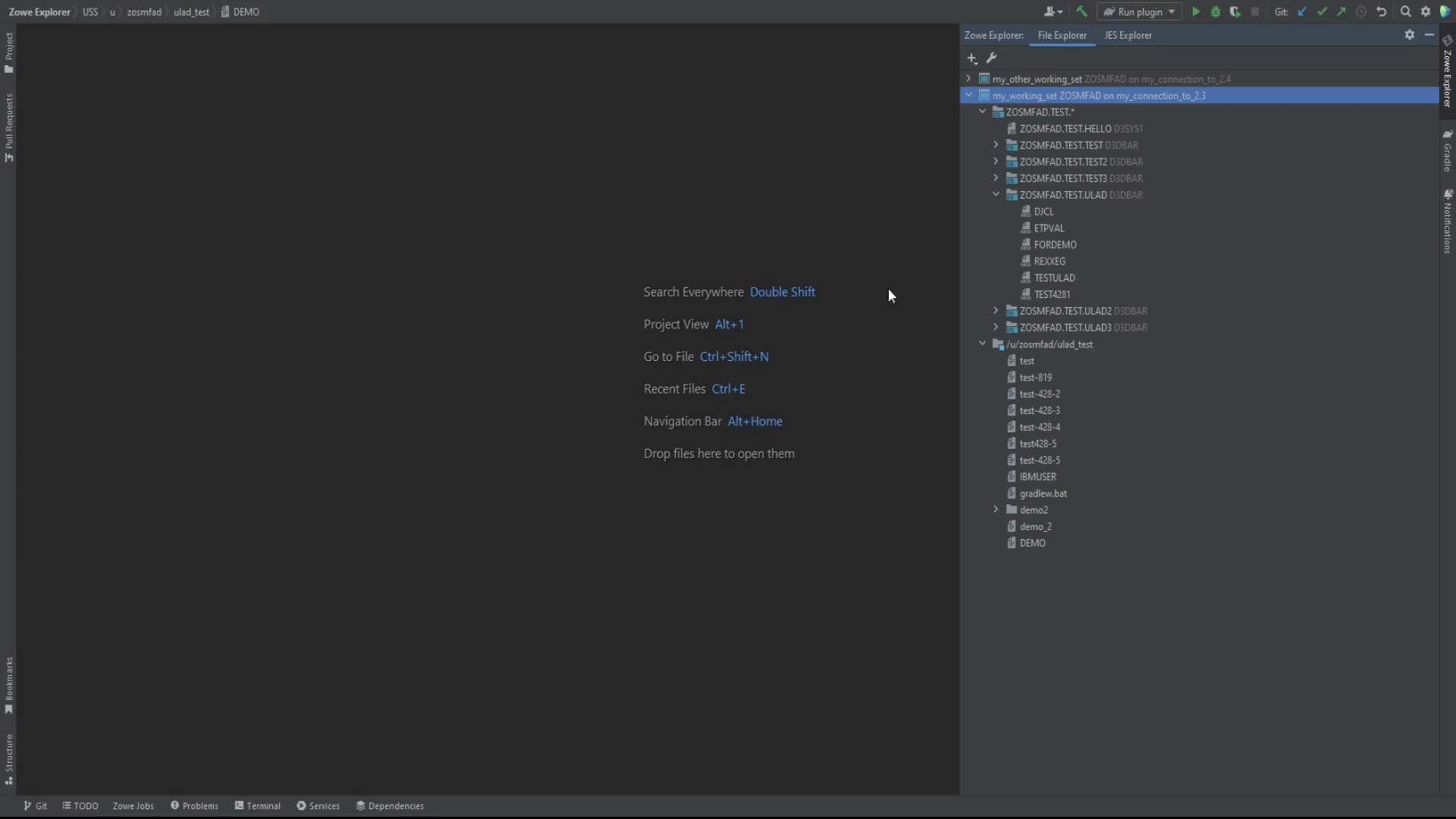
Task: Click Git push green arrow
Action: pos(1341,11)
